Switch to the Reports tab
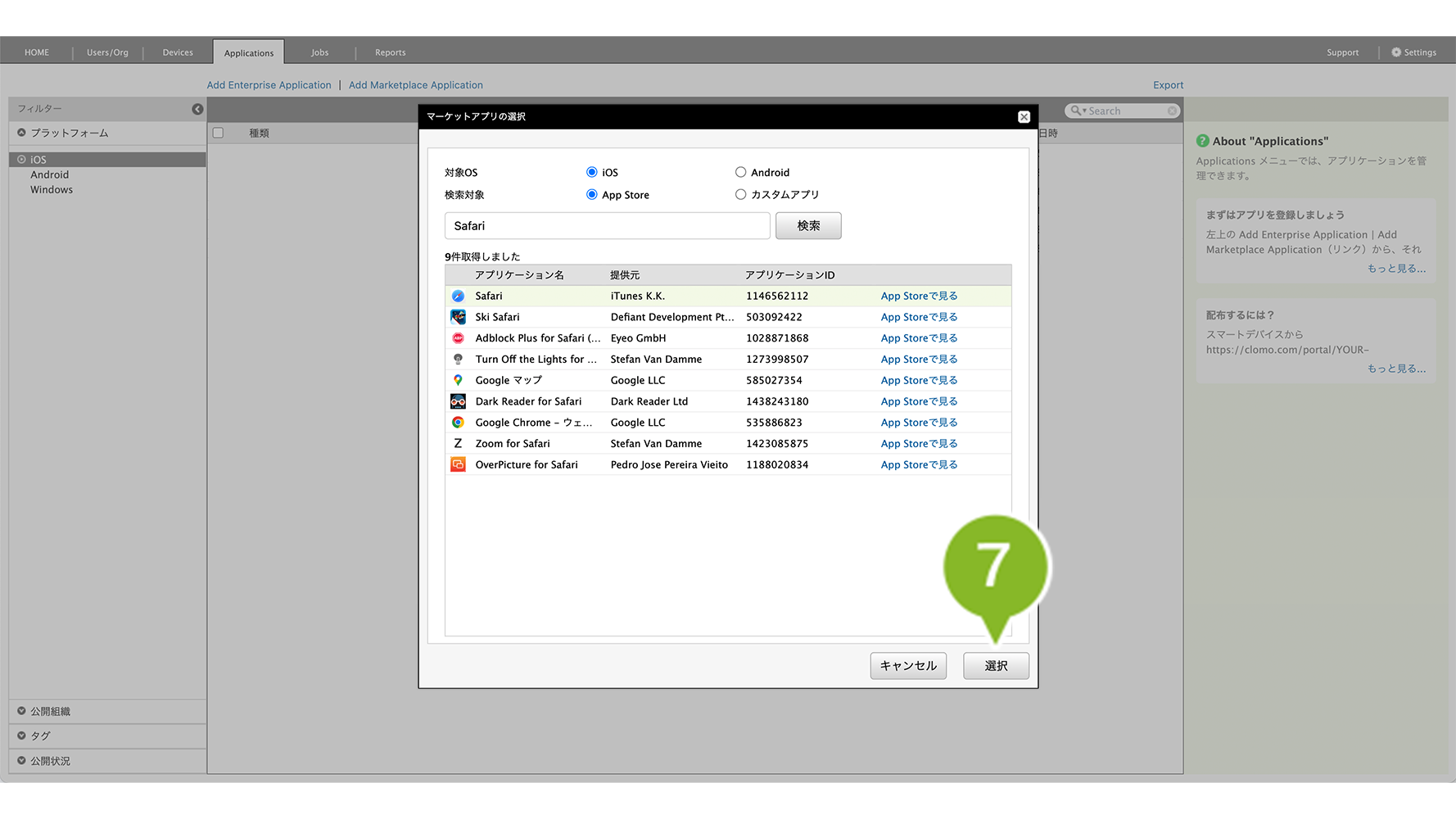1456x819 pixels. tap(390, 52)
